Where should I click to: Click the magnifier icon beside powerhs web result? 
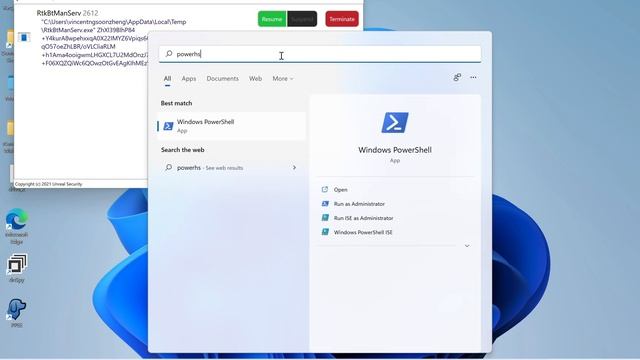(x=169, y=167)
